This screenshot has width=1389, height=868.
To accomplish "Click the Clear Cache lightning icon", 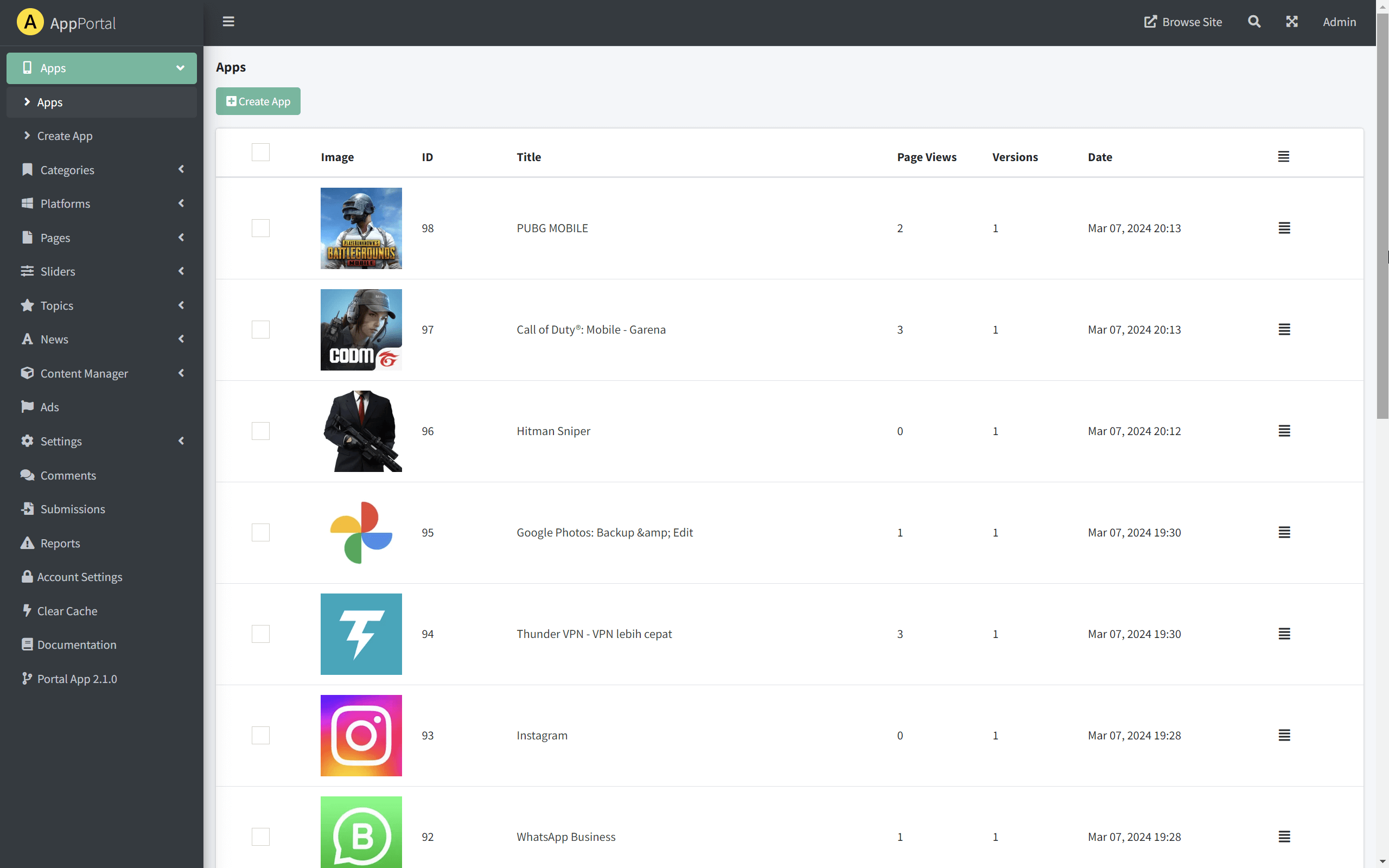I will point(27,610).
